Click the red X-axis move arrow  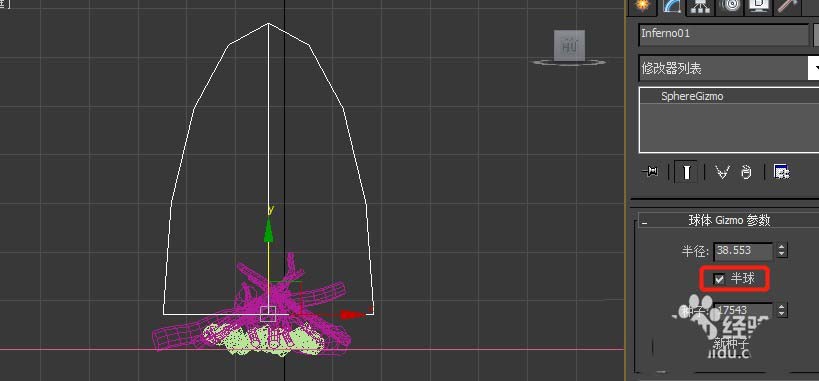352,314
